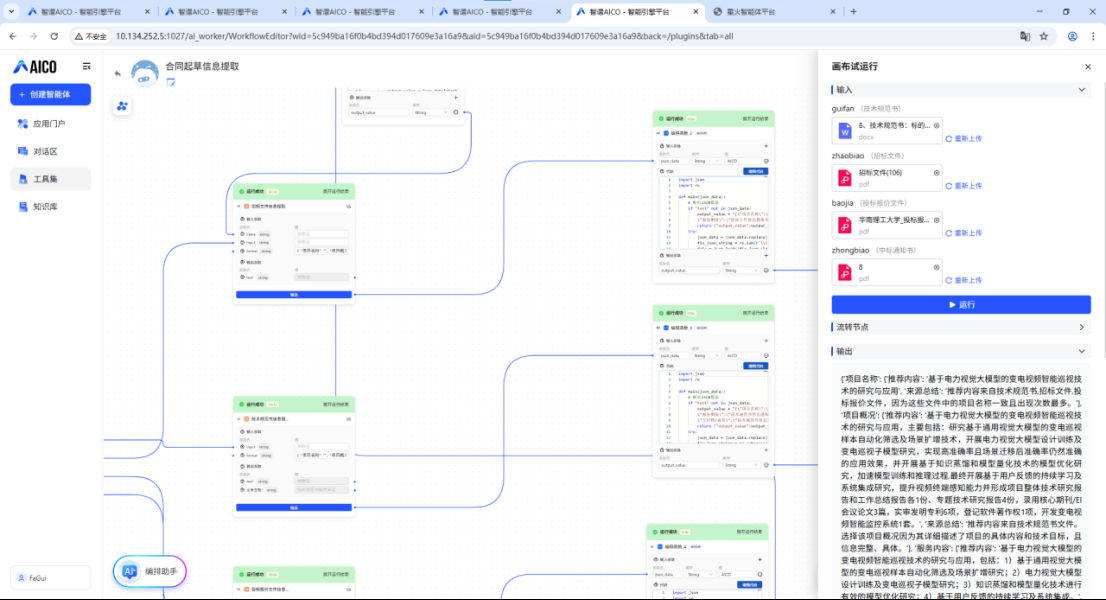This screenshot has height=600, width=1106.
Task: Remove the guifan docx file
Action: click(x=937, y=125)
